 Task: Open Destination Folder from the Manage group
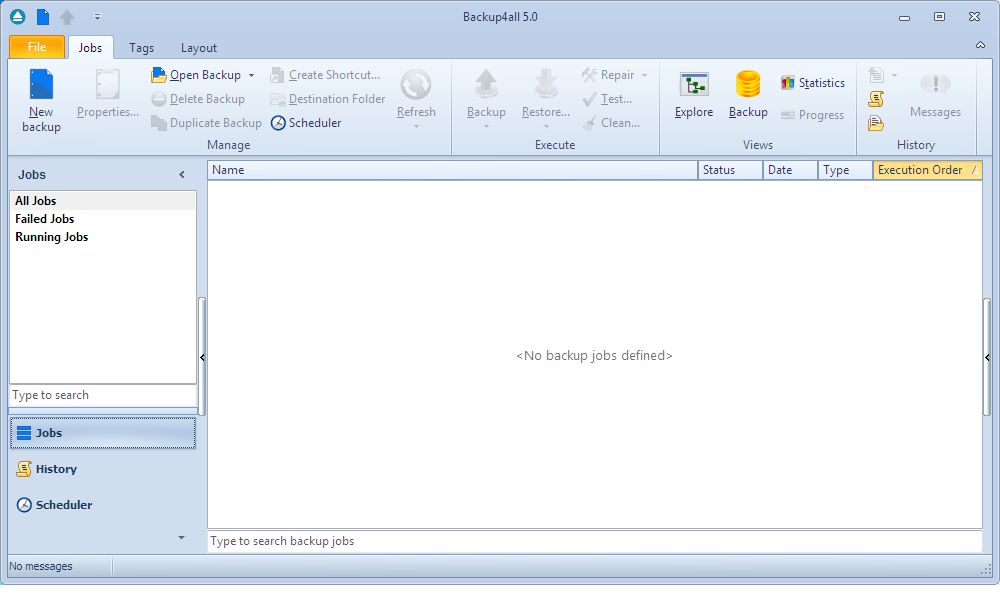coord(328,99)
